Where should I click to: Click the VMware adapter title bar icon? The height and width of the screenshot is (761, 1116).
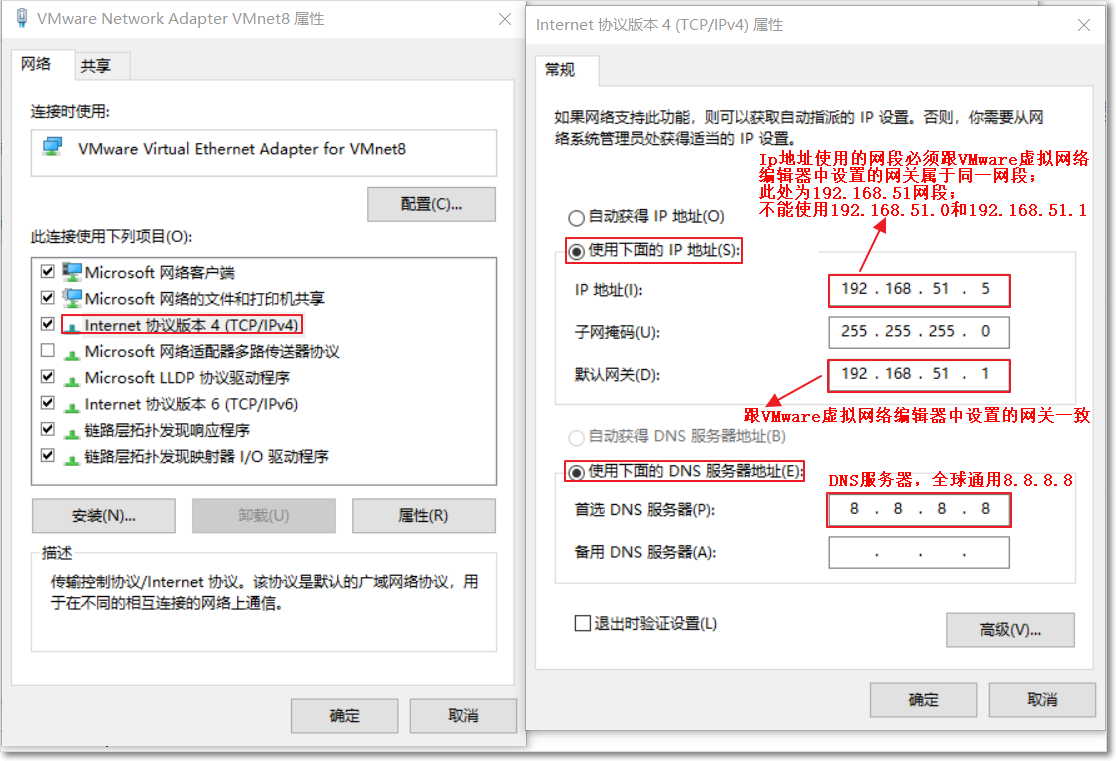point(22,18)
